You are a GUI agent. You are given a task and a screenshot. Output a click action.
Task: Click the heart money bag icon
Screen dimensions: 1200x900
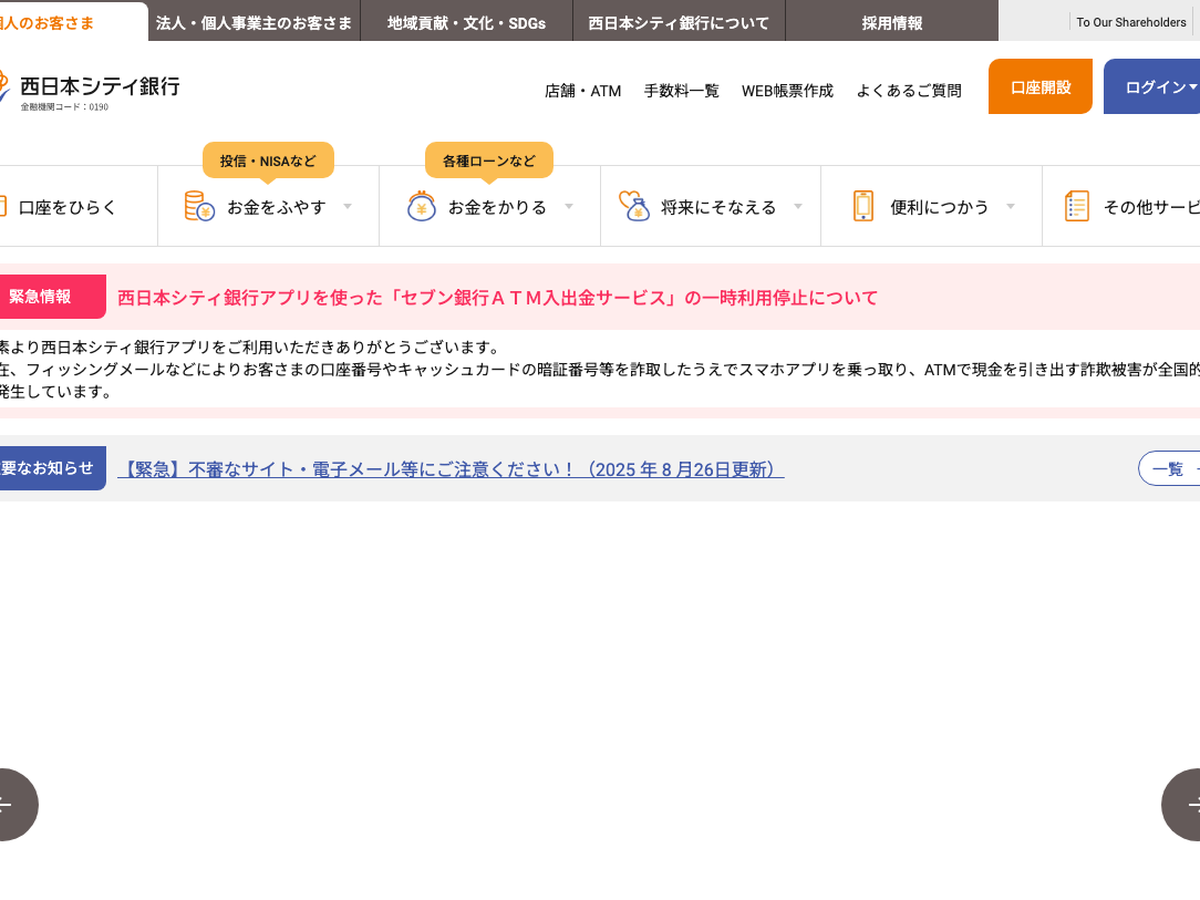coord(634,206)
